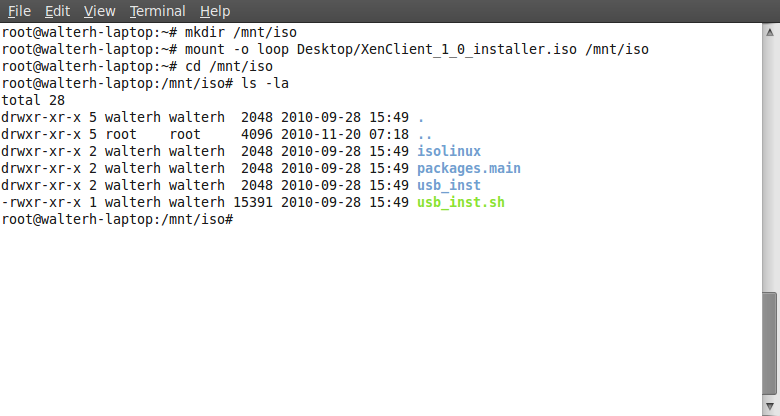
Task: Click the vertical scrollbar thumb
Action: [x=769, y=346]
